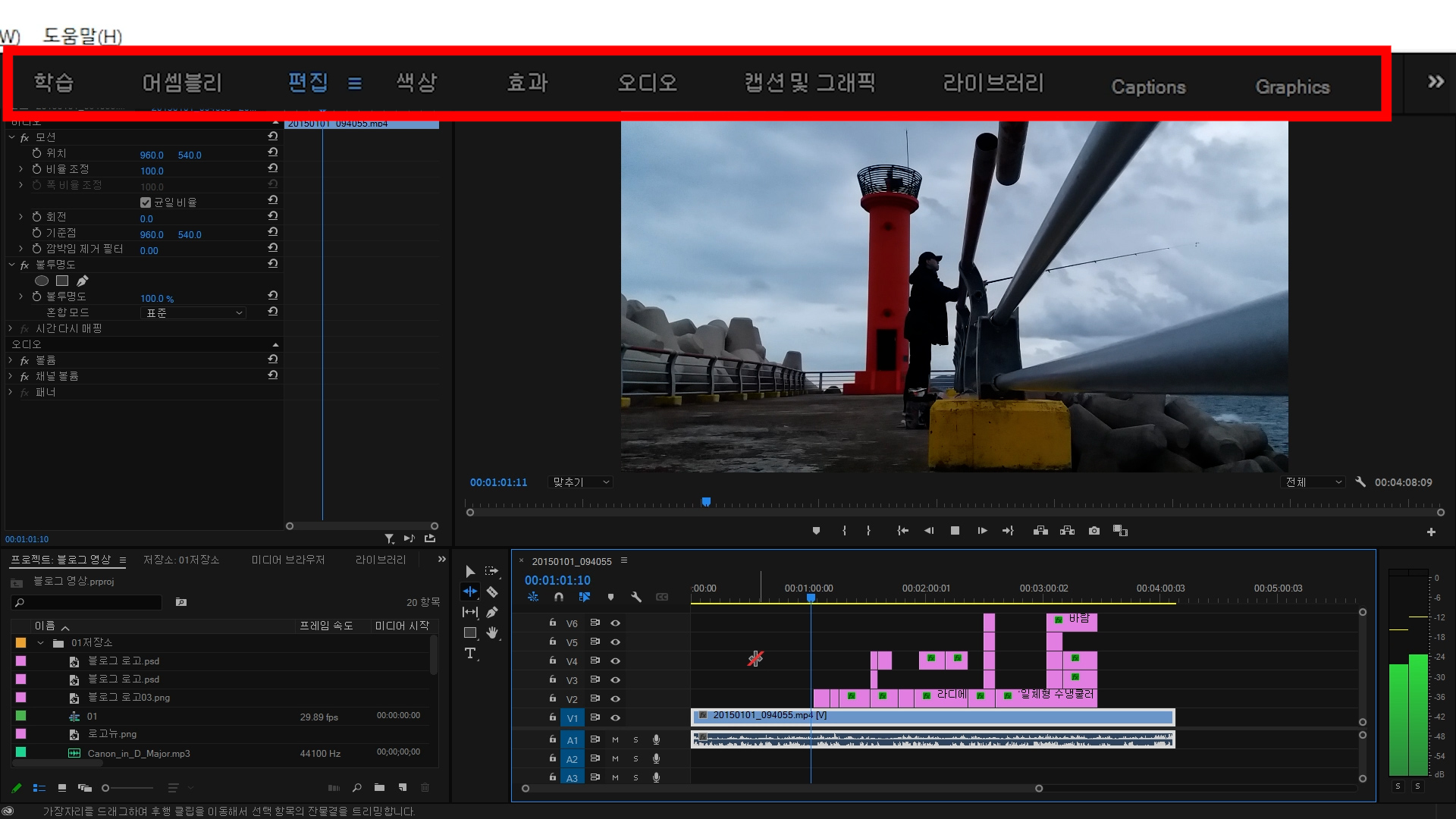The width and height of the screenshot is (1456, 819).
Task: Select the Hand tool
Action: (492, 632)
